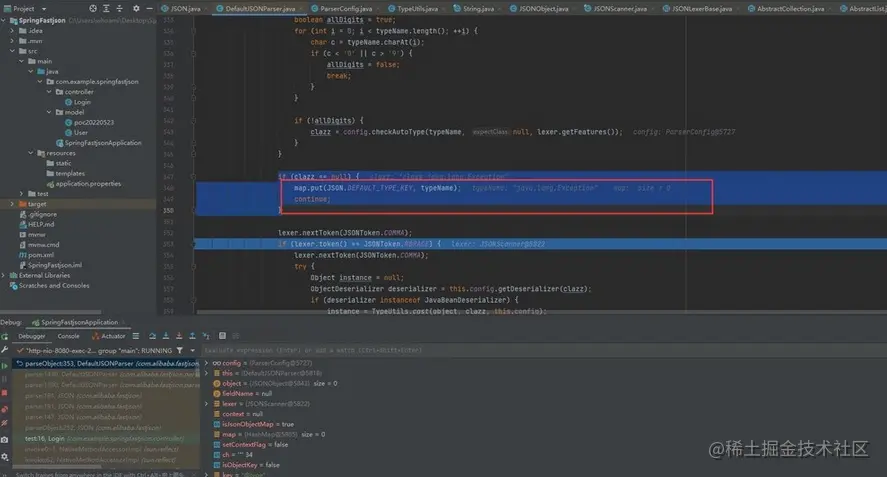The width and height of the screenshot is (887, 477).
Task: Click the Project panel horizontal scrollbar
Action: tap(51, 312)
